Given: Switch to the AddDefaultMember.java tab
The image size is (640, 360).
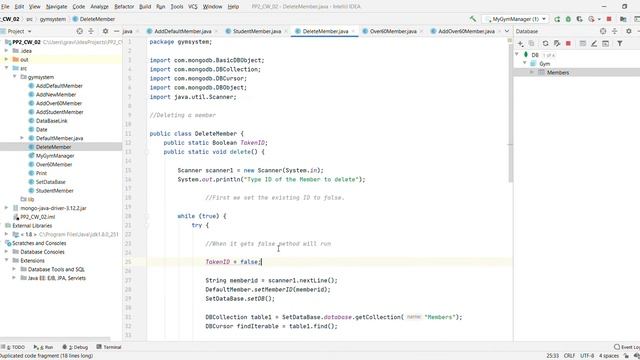Looking at the screenshot, I should [x=182, y=31].
